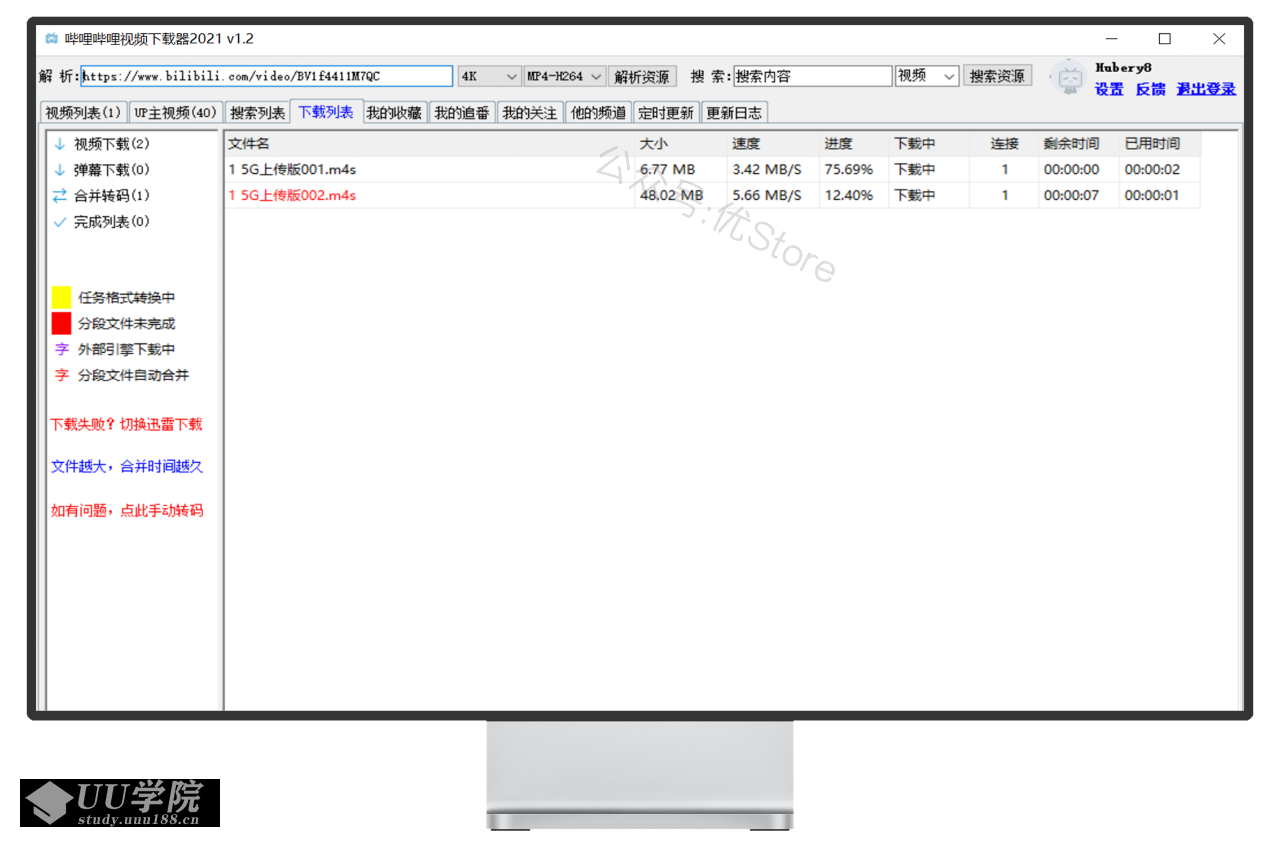This screenshot has width=1280, height=847.
Task: Open the MP4-H264 format dropdown
Action: pos(565,76)
